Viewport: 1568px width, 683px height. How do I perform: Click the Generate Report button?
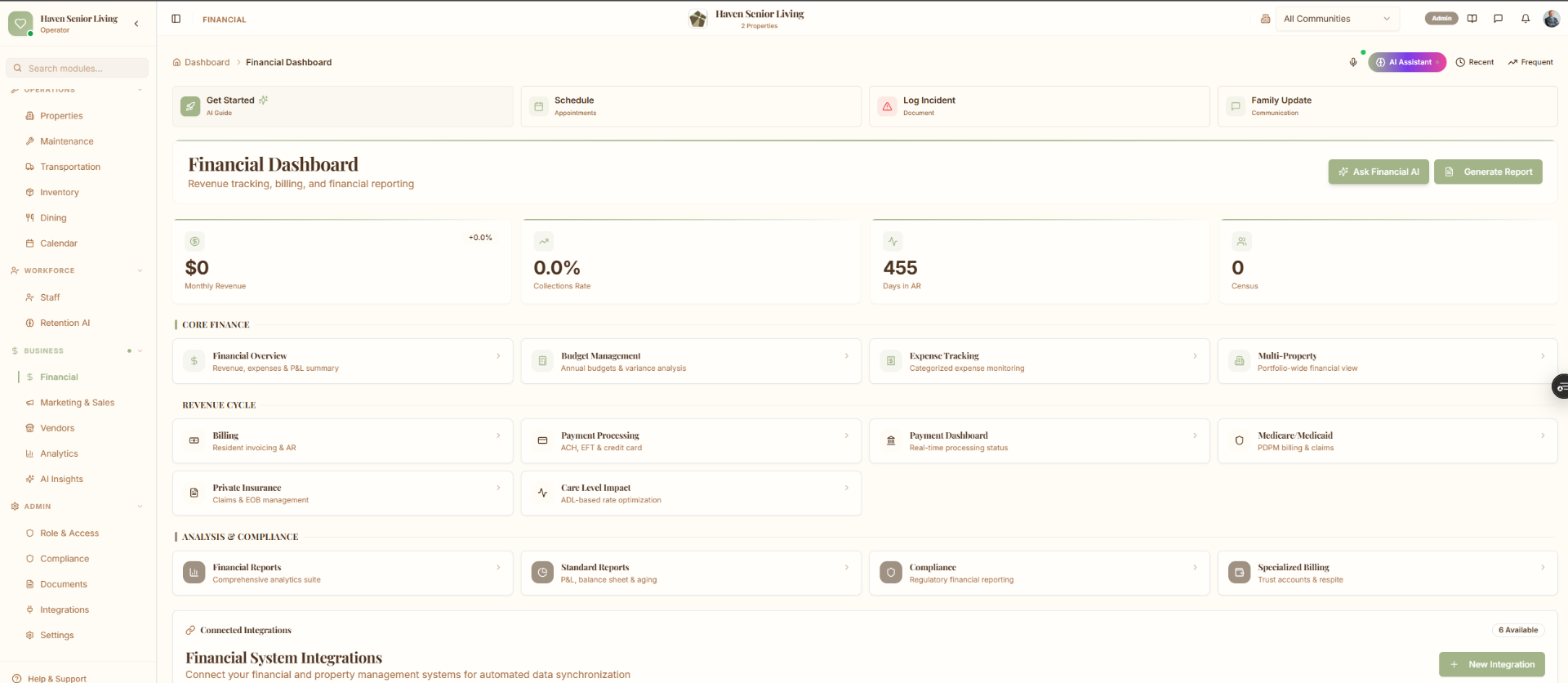click(1488, 172)
